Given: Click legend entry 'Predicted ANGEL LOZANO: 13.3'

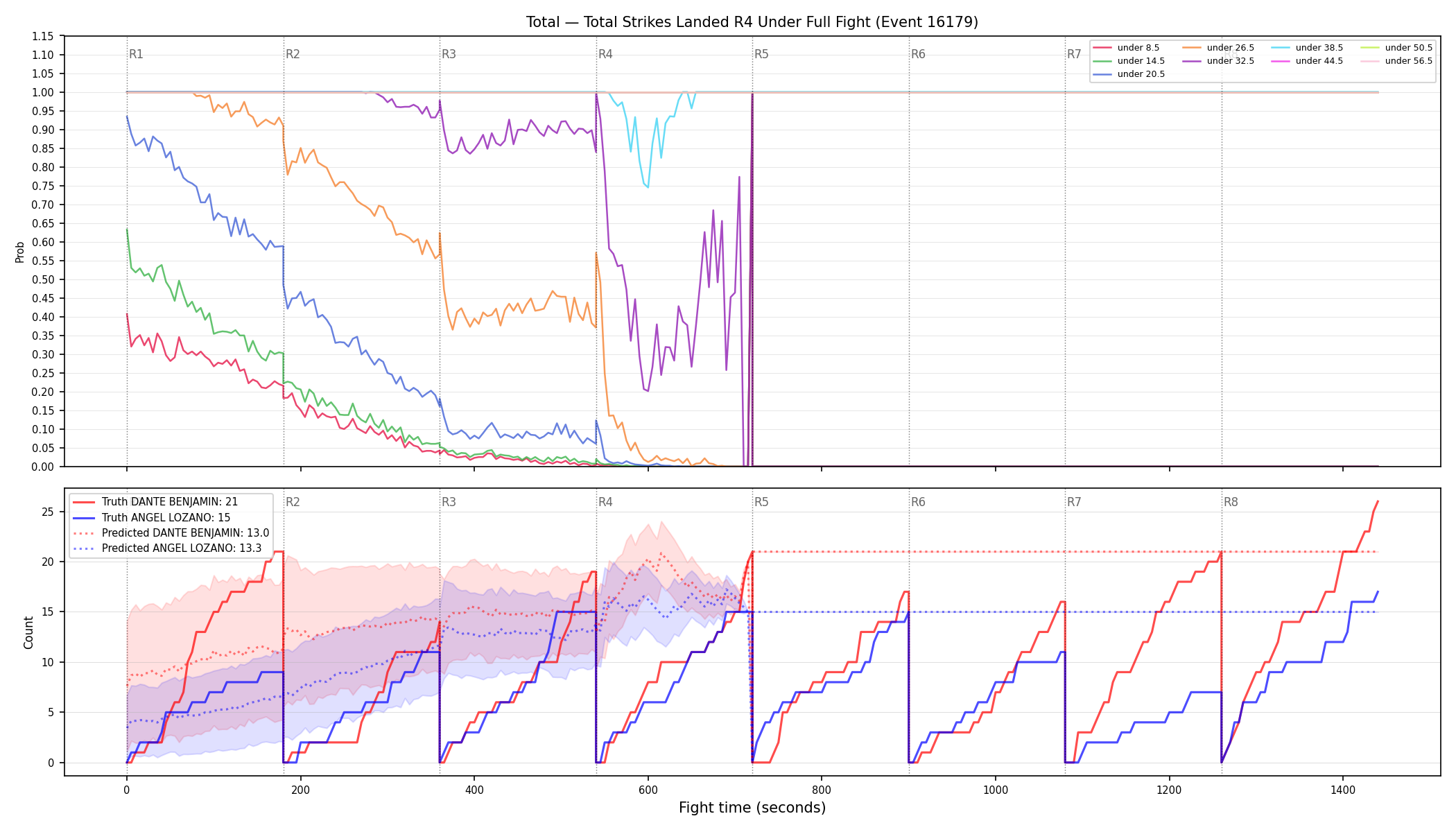Looking at the screenshot, I should click(182, 548).
